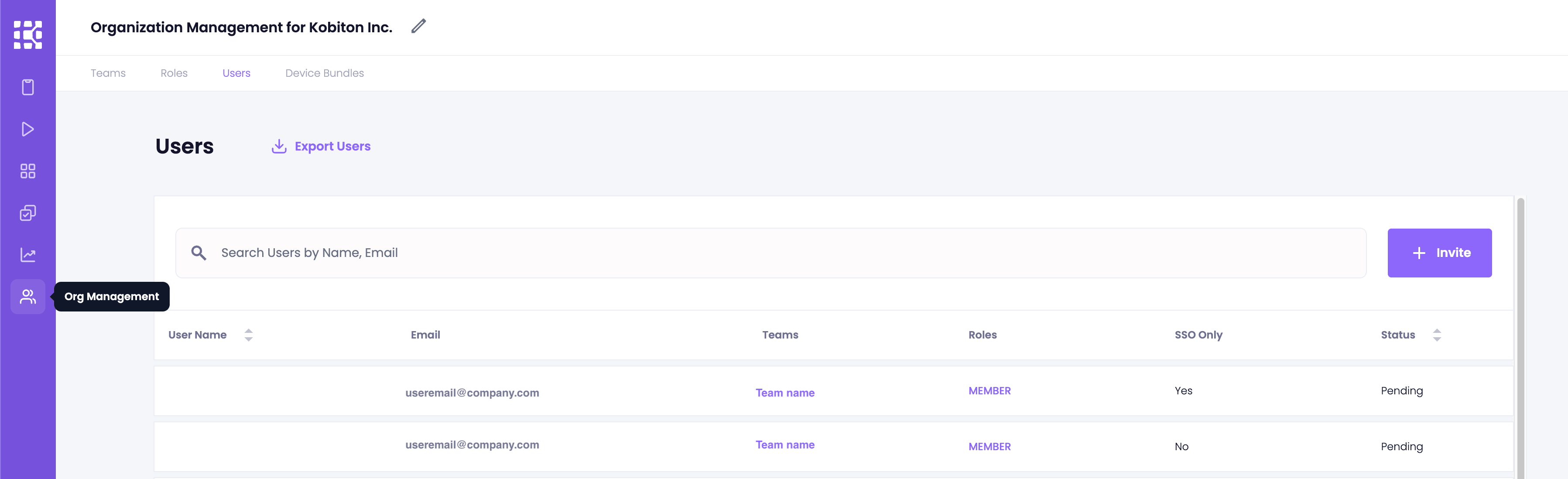Viewport: 1568px width, 479px height.
Task: Click Pending status in SSO Yes row
Action: point(1402,391)
